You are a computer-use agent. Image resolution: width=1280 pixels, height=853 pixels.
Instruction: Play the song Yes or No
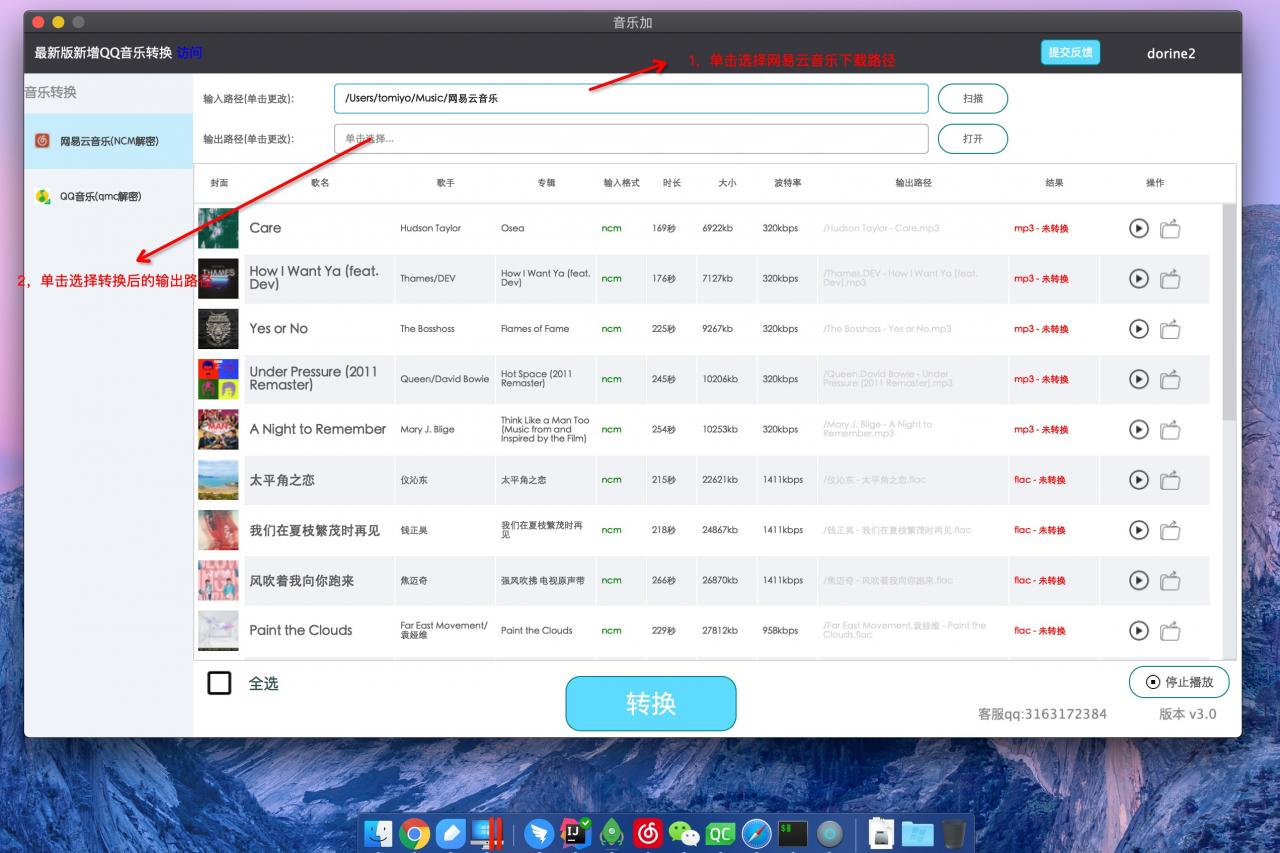click(1138, 328)
